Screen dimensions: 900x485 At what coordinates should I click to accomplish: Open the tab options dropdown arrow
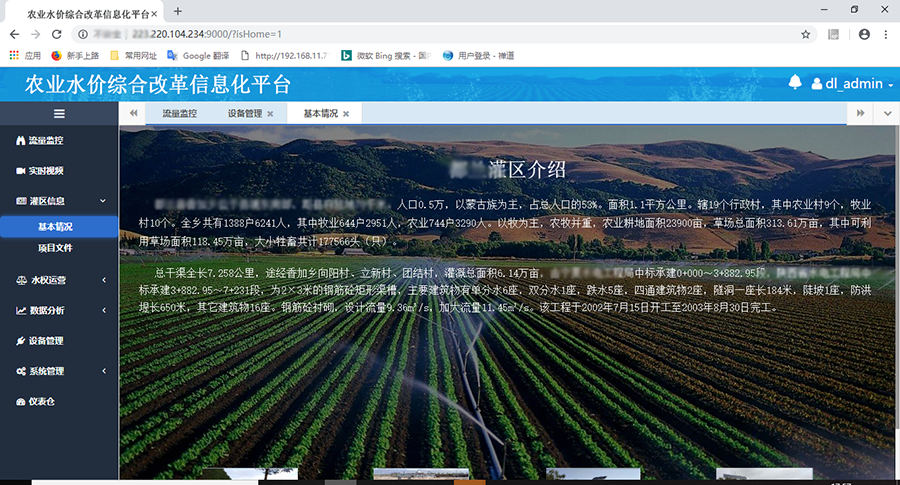click(887, 114)
